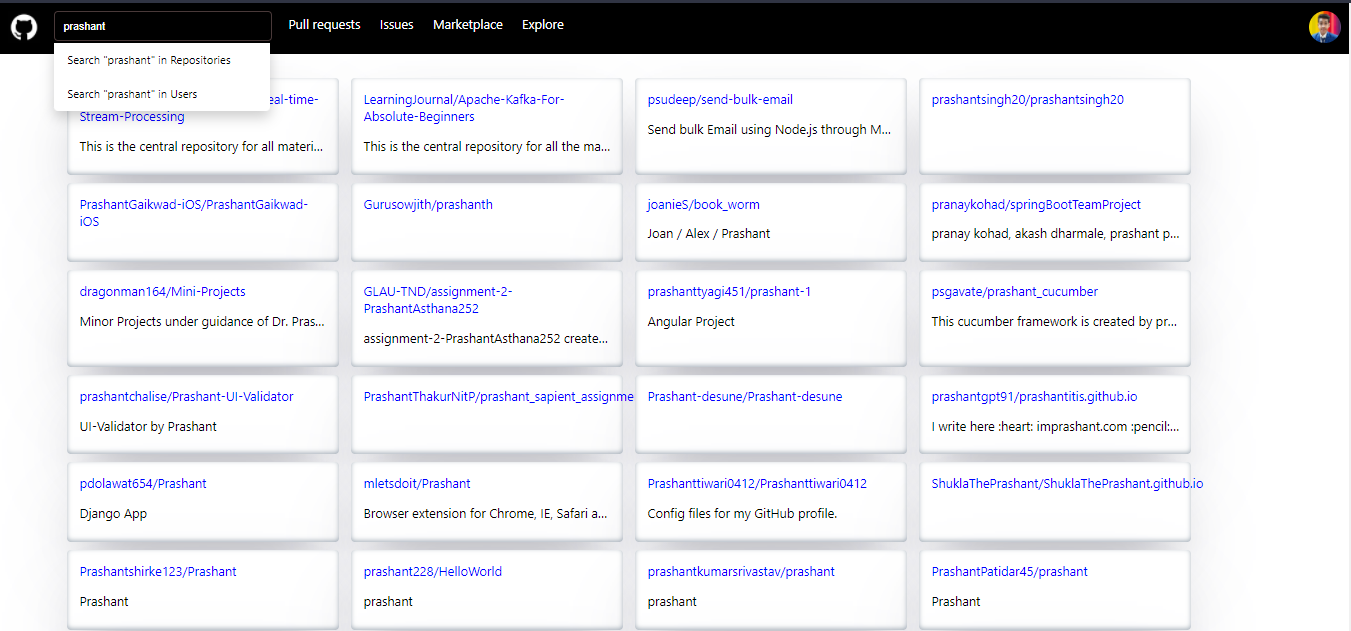
Task: Click inside the search input field
Action: [162, 25]
